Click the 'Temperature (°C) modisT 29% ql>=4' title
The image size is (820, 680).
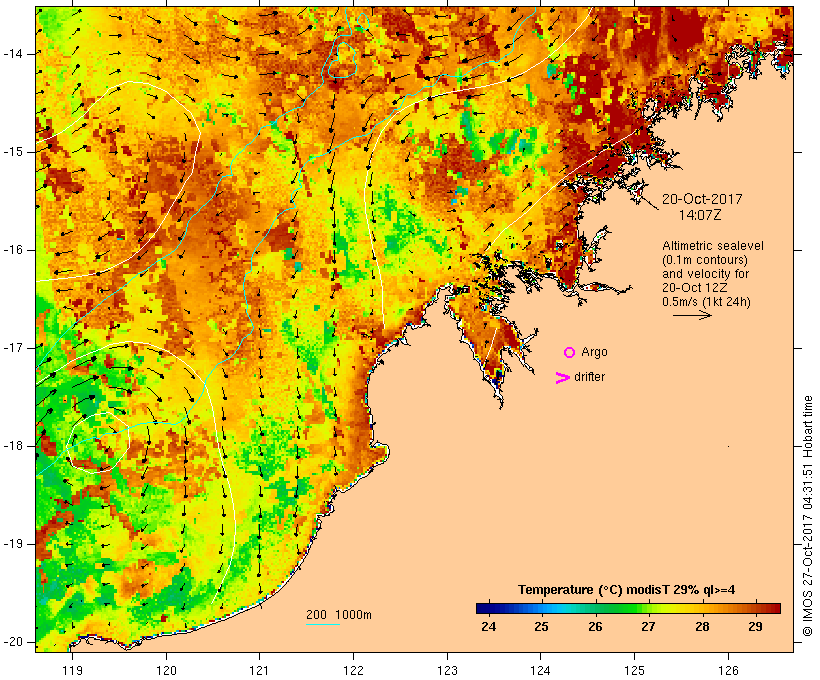pos(626,590)
